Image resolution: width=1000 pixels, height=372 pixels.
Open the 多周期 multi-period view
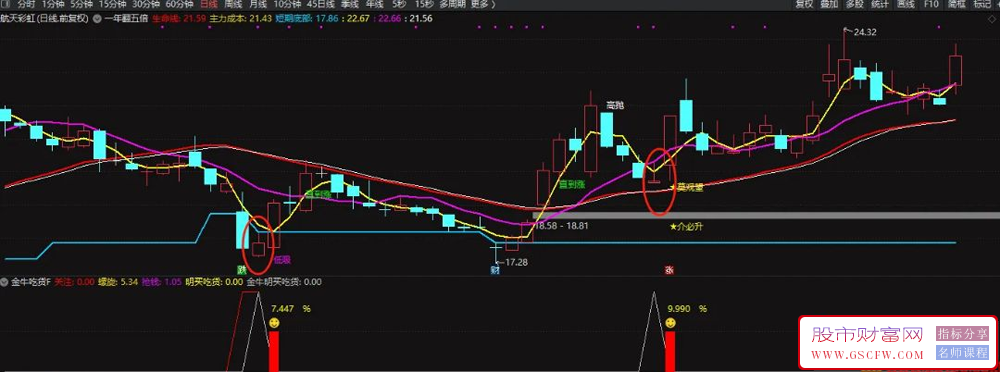[452, 4]
